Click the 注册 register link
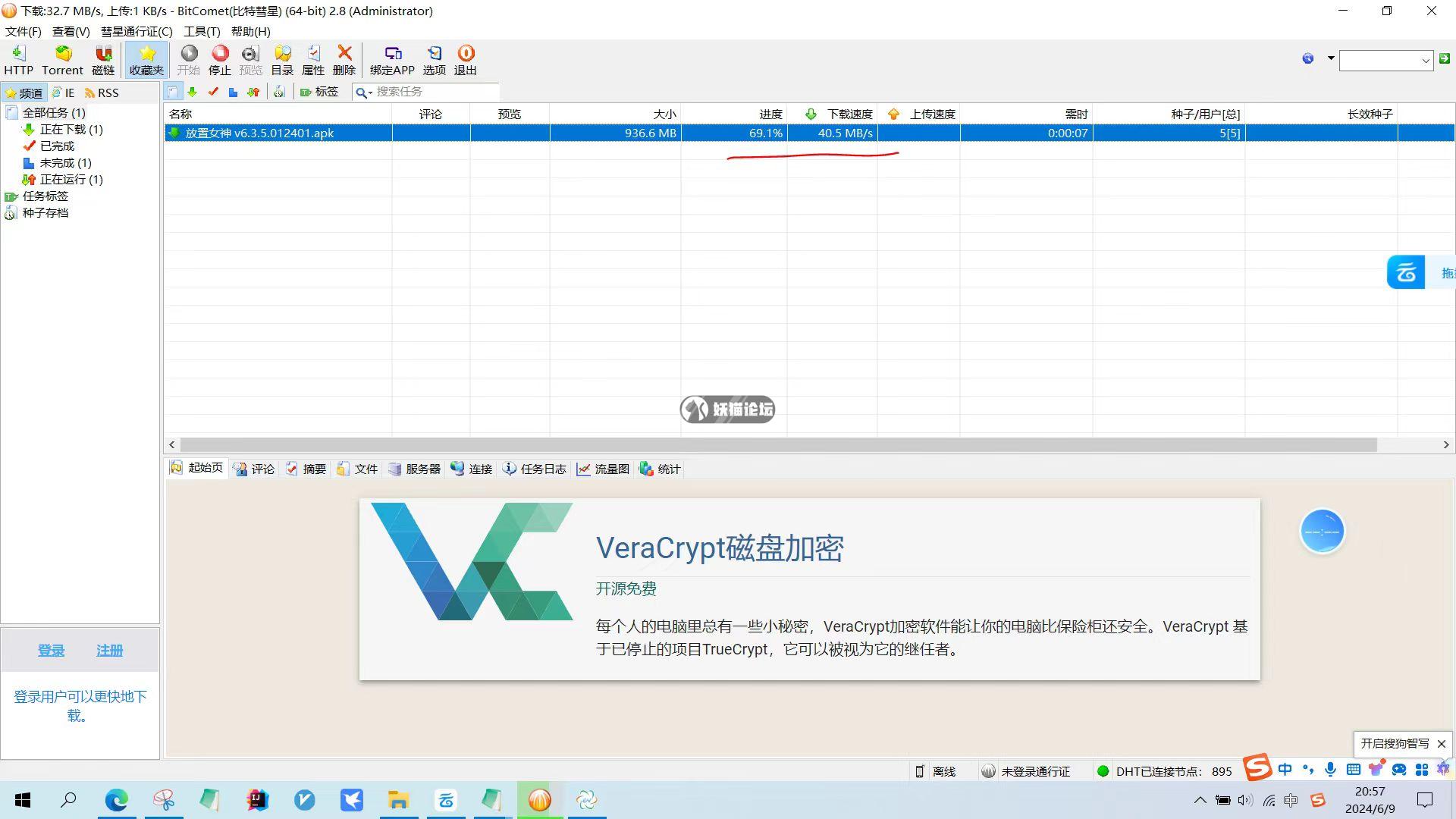This screenshot has height=819, width=1456. [109, 651]
